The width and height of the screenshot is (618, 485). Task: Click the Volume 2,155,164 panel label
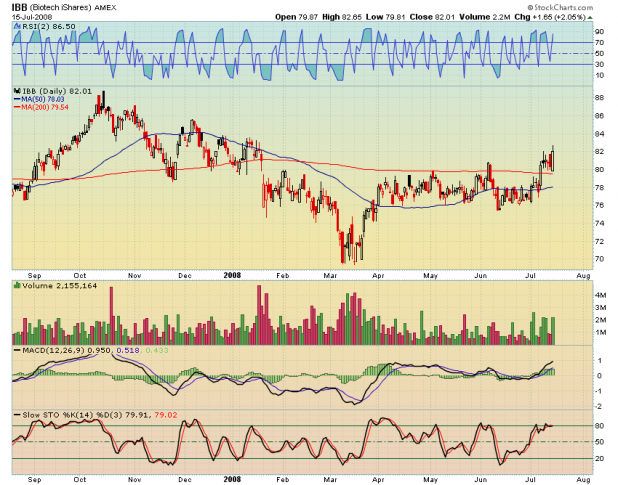(60, 285)
